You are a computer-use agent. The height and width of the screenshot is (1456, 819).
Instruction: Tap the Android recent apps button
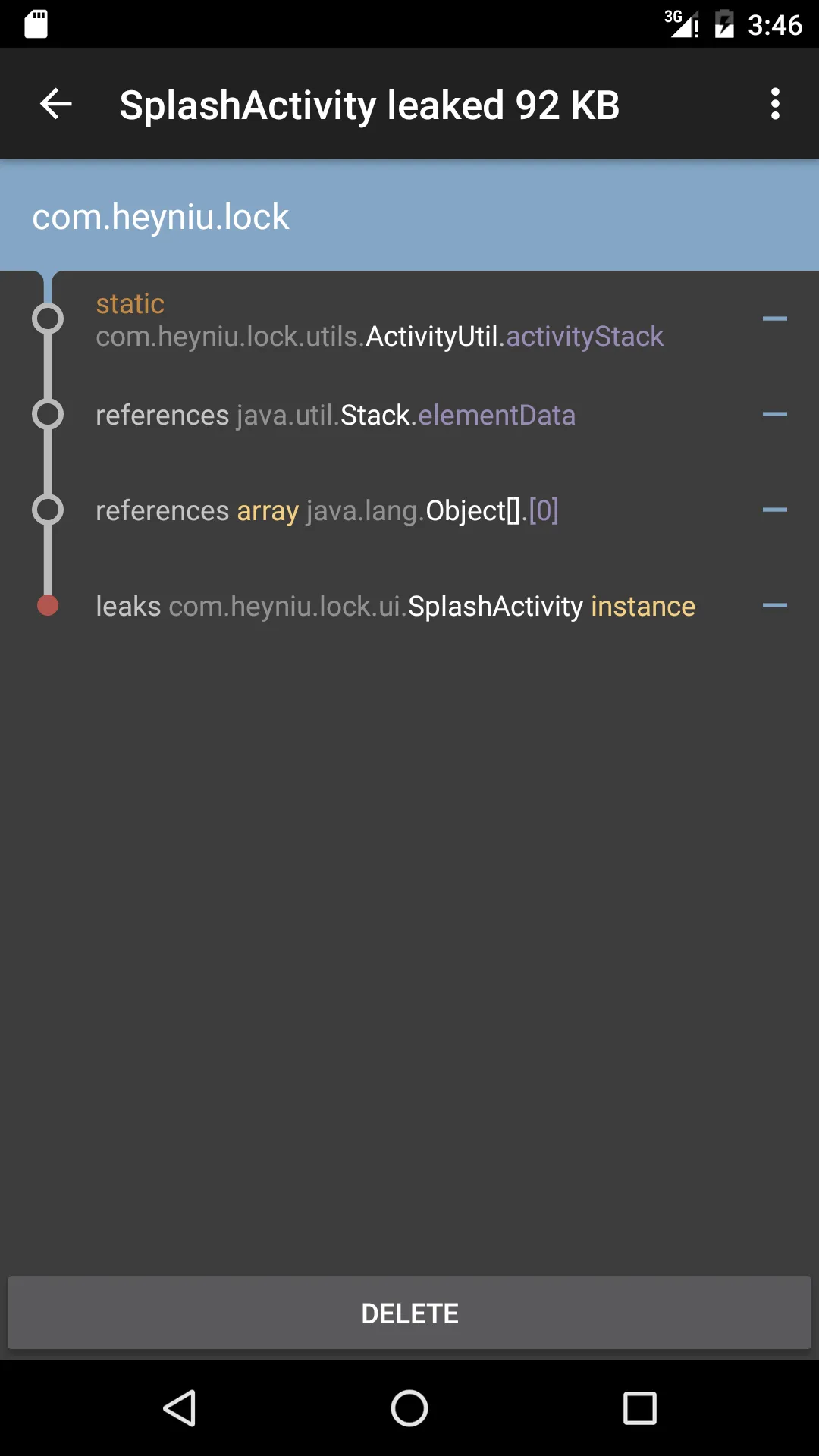pyautogui.click(x=639, y=1408)
